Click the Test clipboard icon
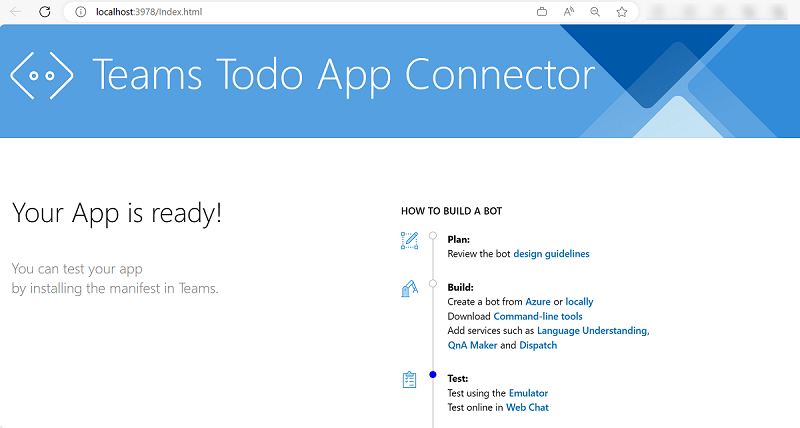Image resolution: width=800 pixels, height=428 pixels. pyautogui.click(x=409, y=380)
